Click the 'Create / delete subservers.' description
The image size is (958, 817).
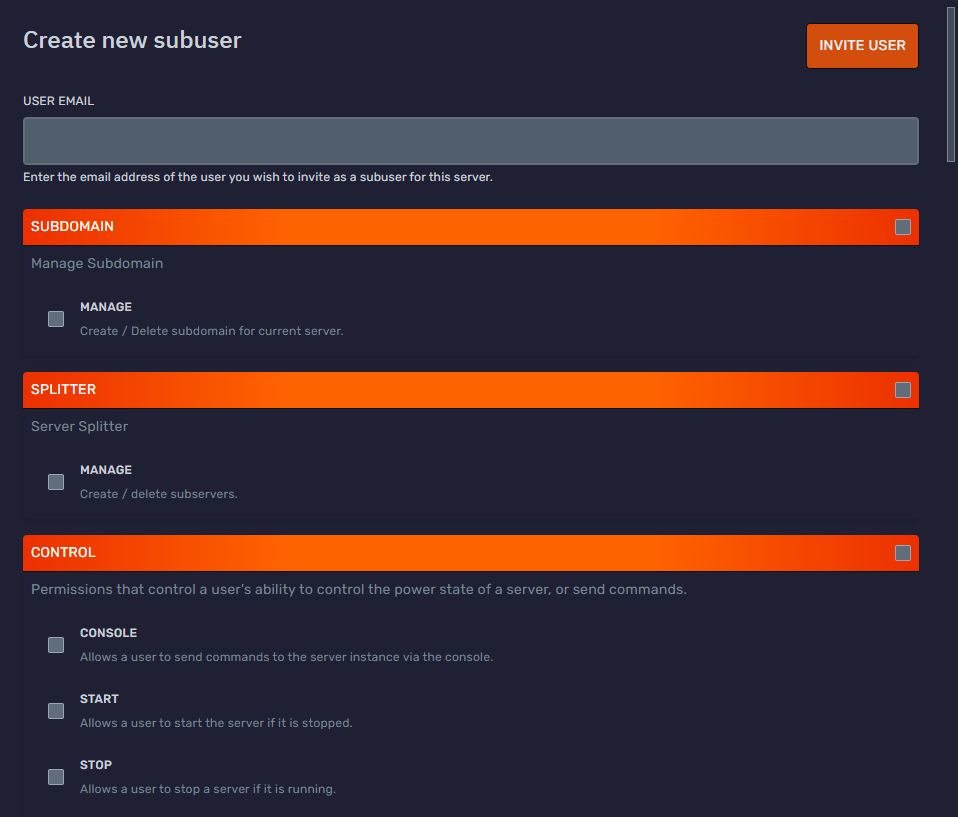point(158,494)
